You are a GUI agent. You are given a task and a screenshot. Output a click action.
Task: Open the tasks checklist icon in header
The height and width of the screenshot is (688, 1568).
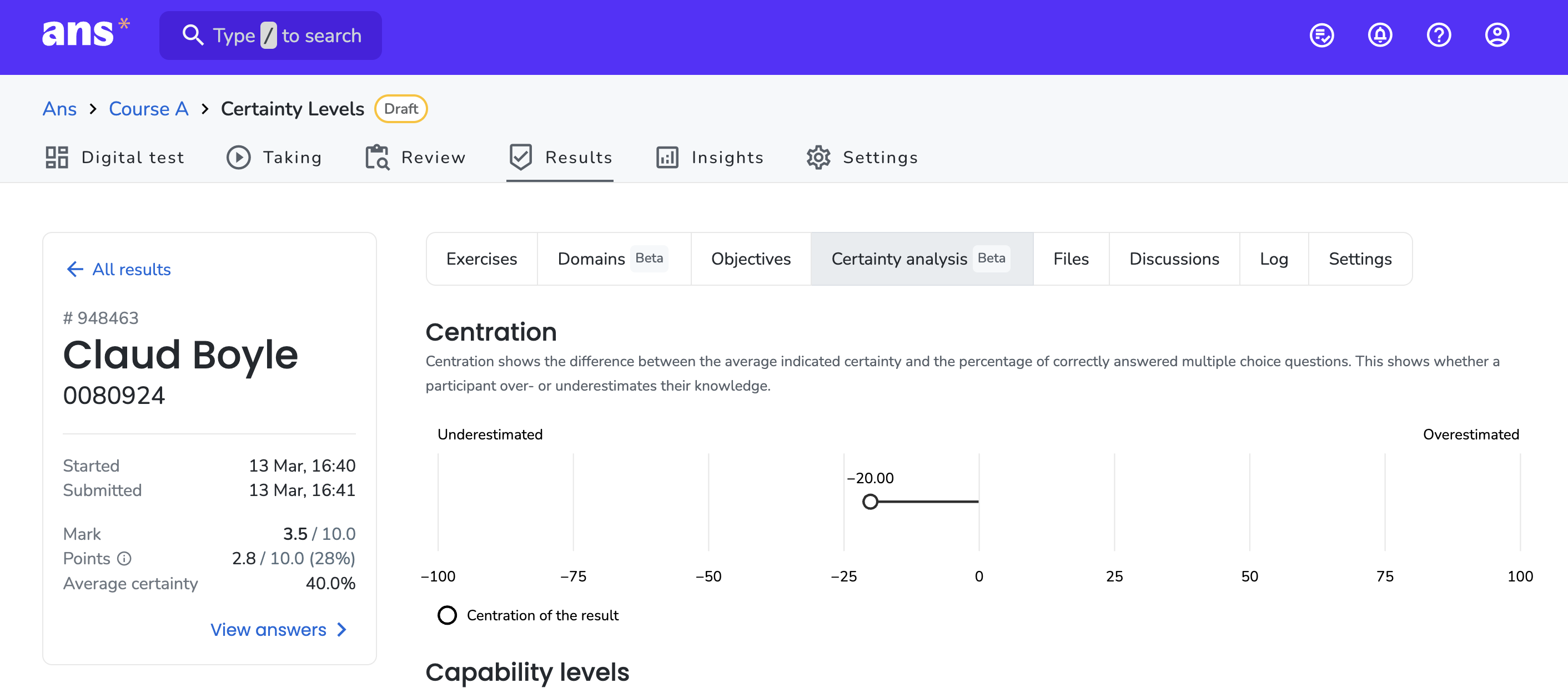point(1321,36)
